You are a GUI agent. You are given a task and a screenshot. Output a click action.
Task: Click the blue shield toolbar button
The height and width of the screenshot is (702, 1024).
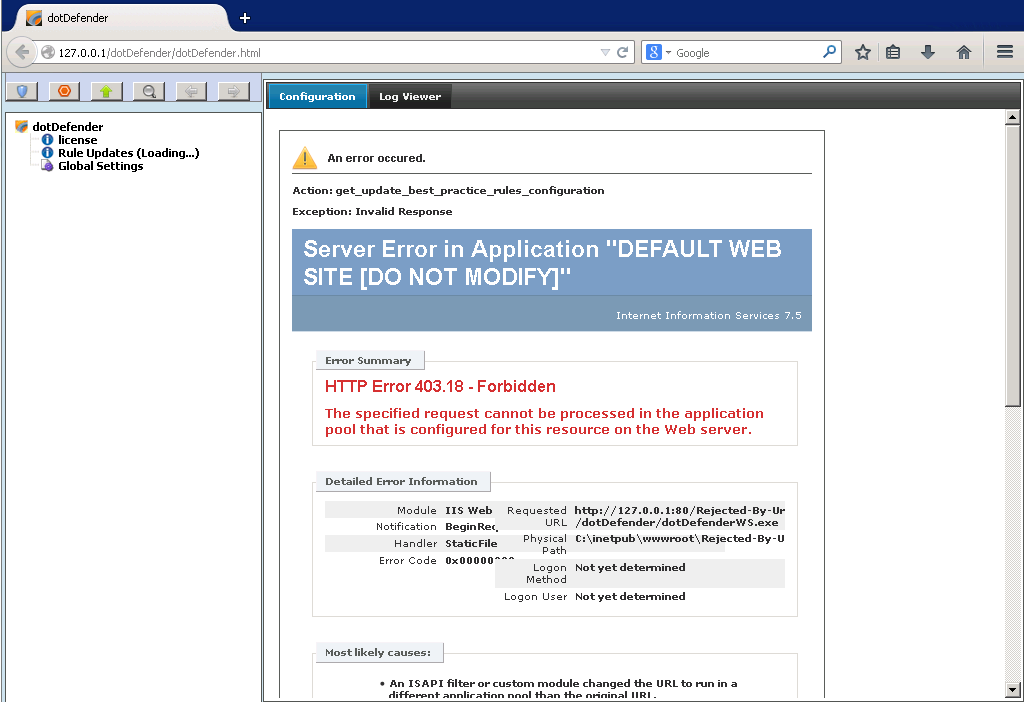pos(22,91)
